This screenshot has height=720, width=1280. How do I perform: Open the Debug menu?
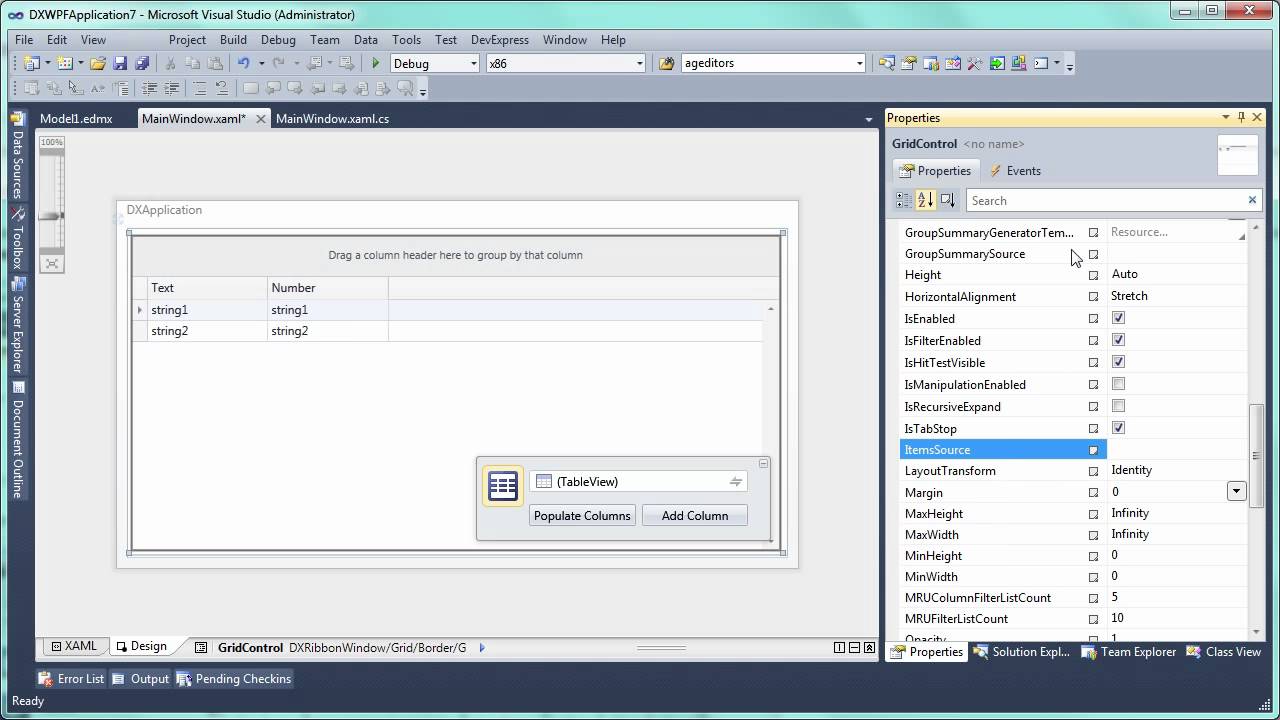coord(278,40)
